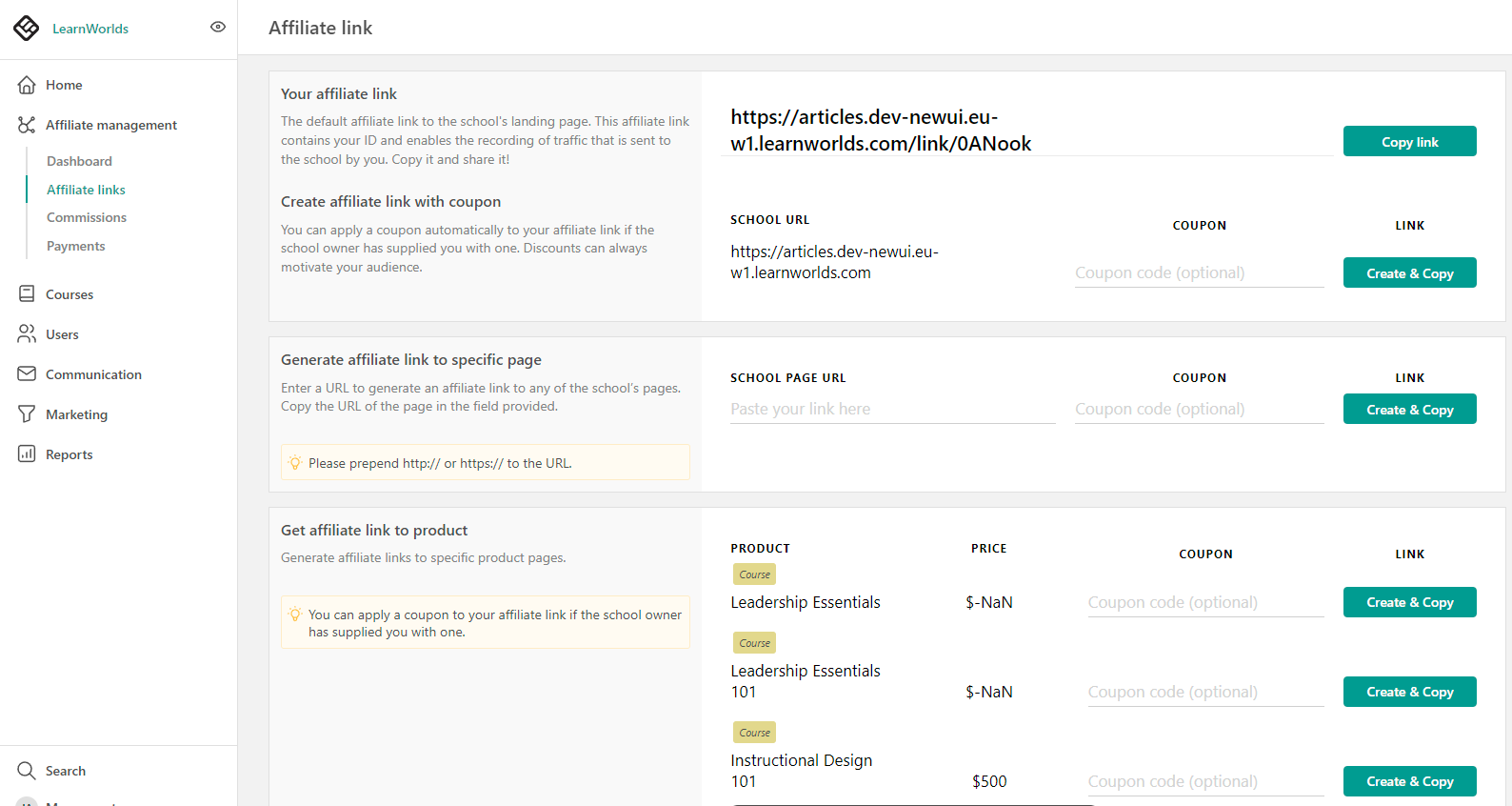1512x806 pixels.
Task: Click the Marketing funnel icon
Action: click(27, 414)
